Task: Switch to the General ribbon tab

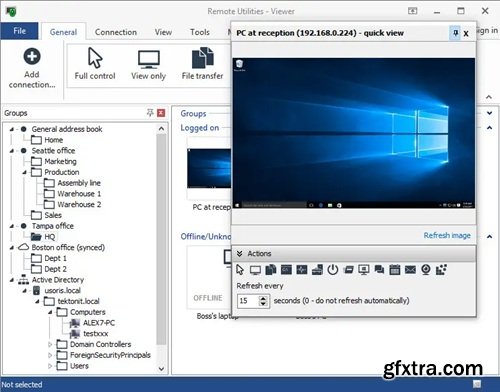Action: 63,32
